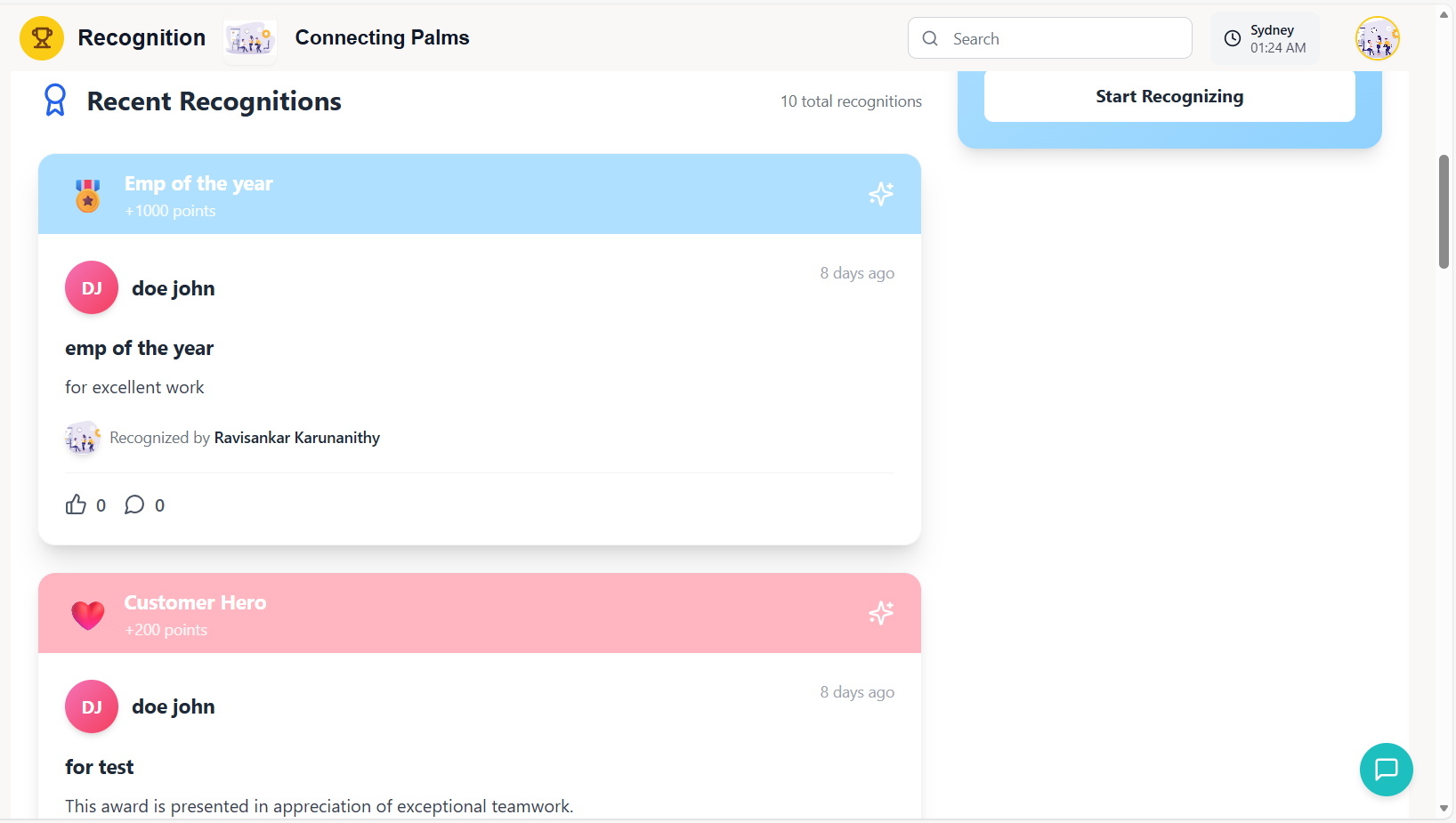Open the chat bubble floating button
The height and width of the screenshot is (823, 1456).
point(1386,770)
